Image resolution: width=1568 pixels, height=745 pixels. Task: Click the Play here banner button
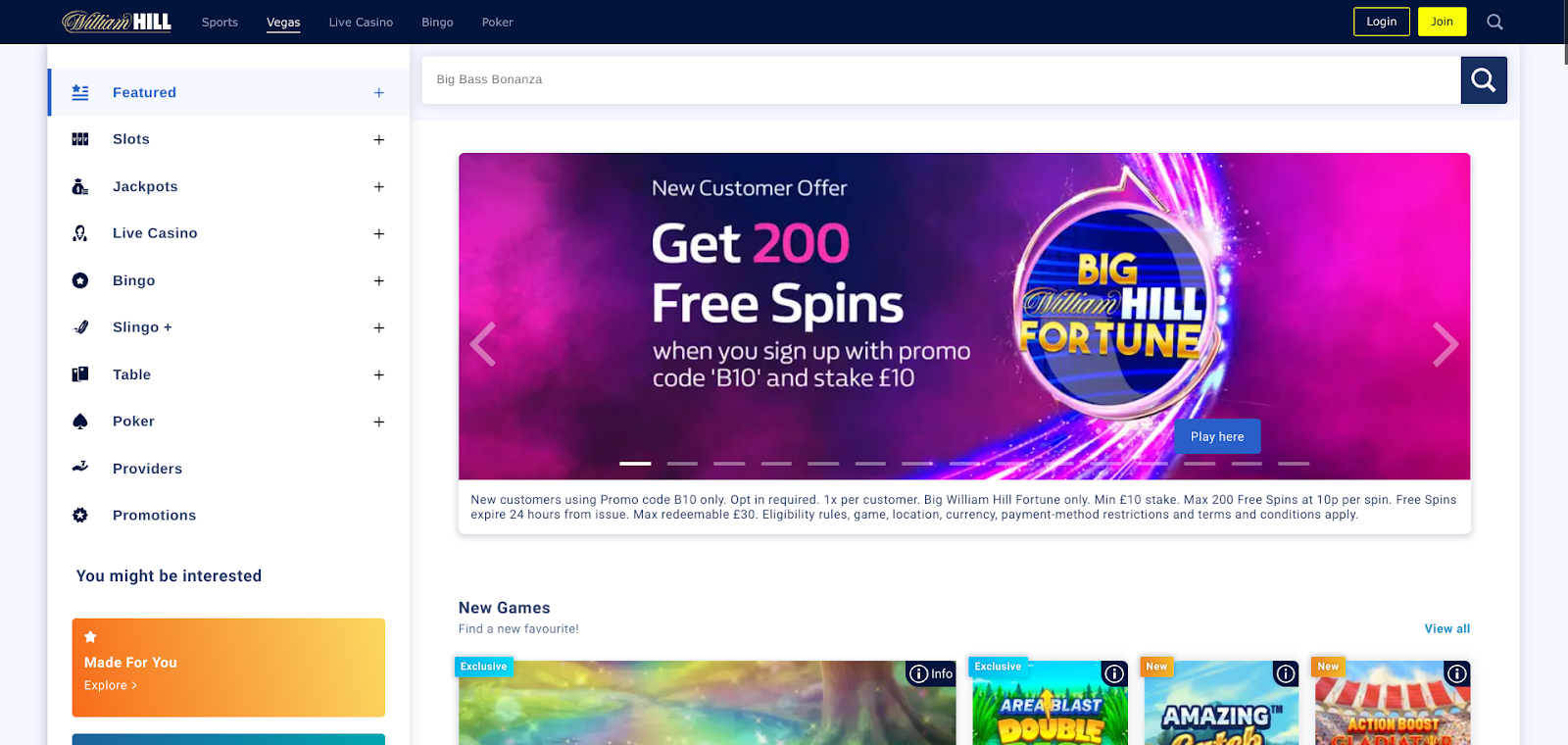(x=1217, y=436)
